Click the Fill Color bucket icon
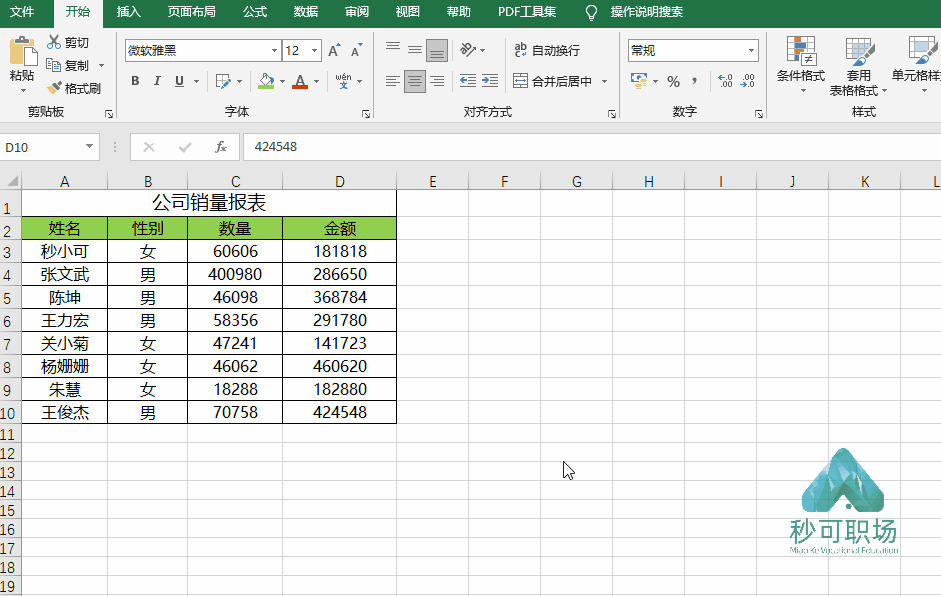This screenshot has width=941, height=596. pos(266,80)
